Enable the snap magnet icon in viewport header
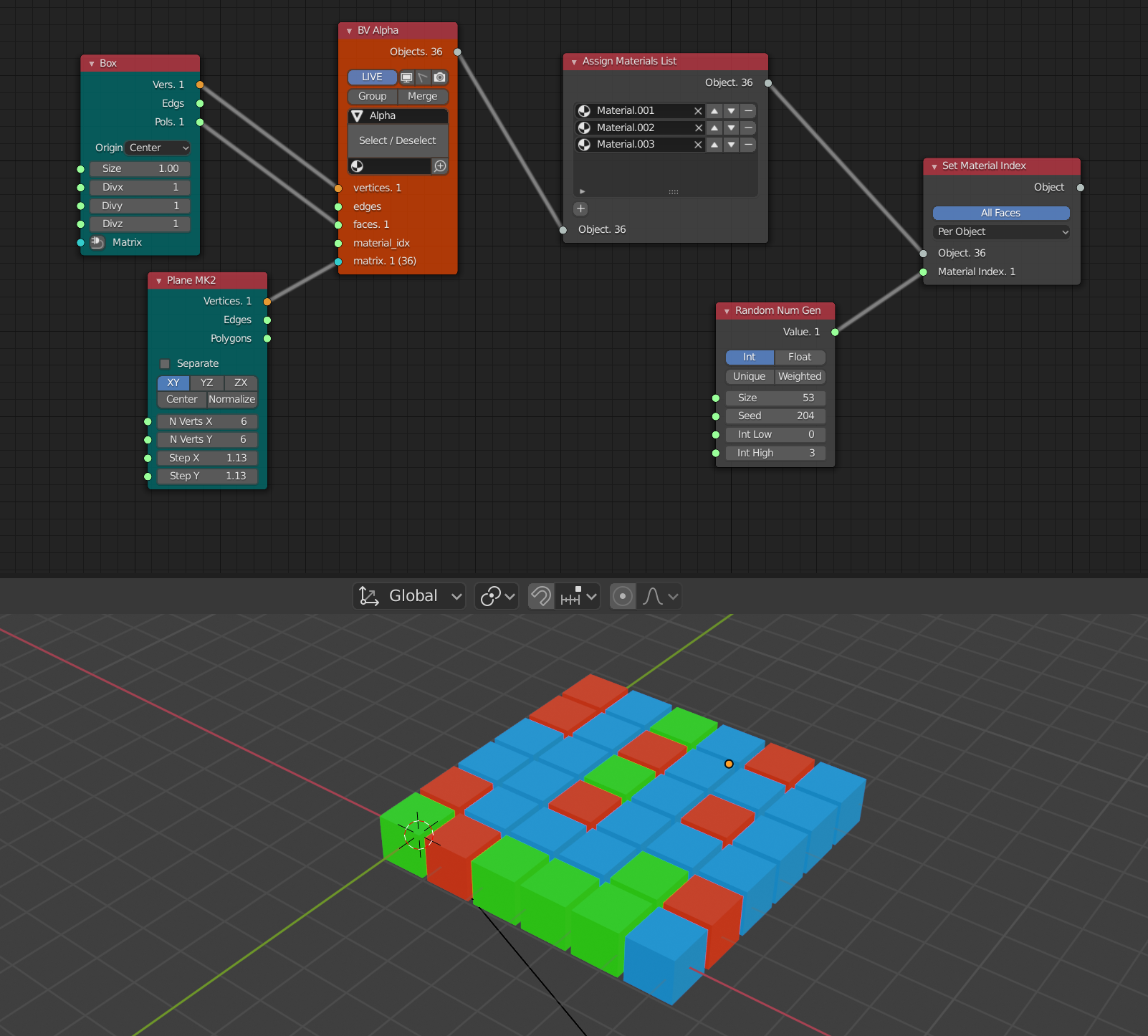This screenshot has height=1036, width=1148. 540,596
